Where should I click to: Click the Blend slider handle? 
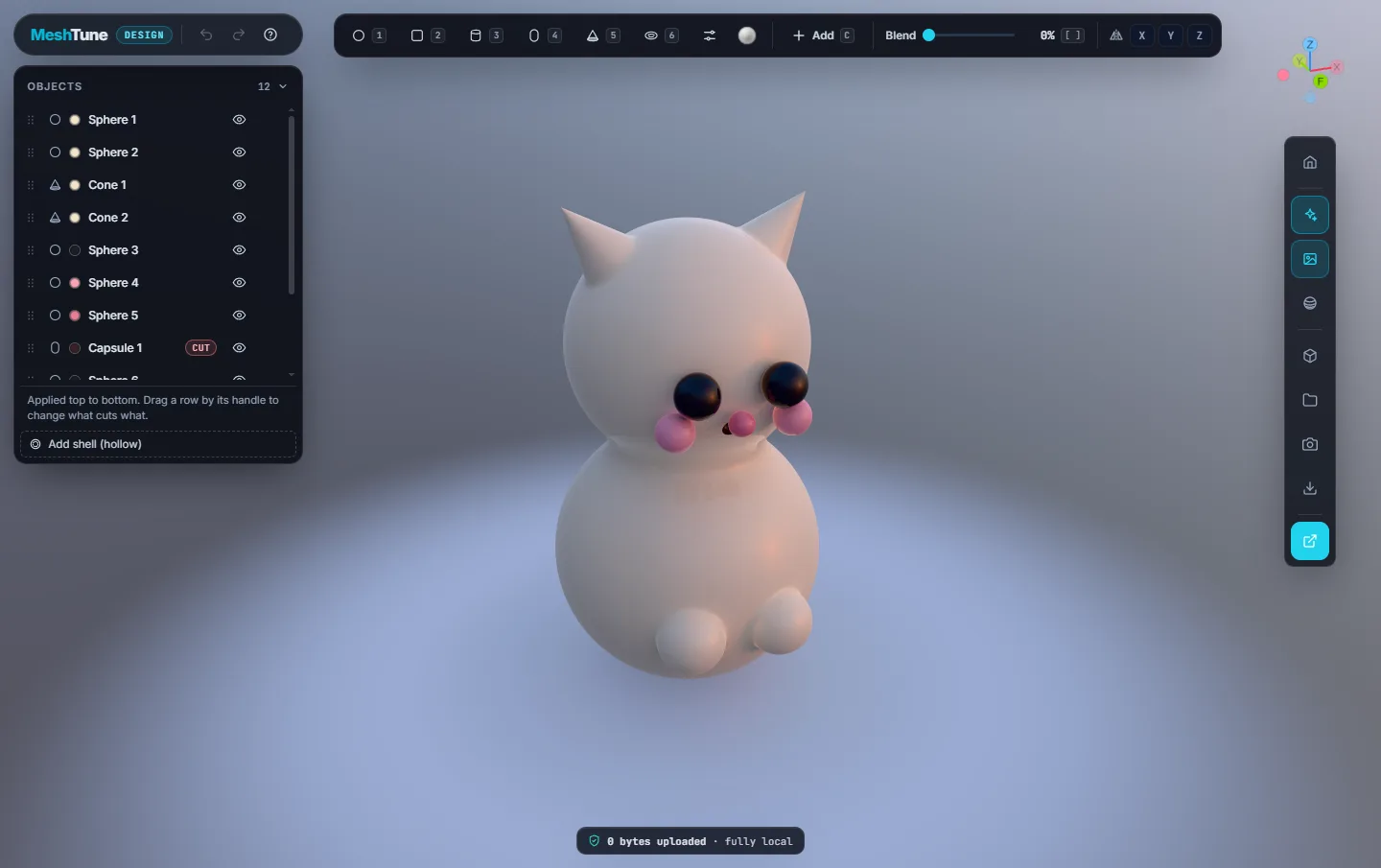928,35
